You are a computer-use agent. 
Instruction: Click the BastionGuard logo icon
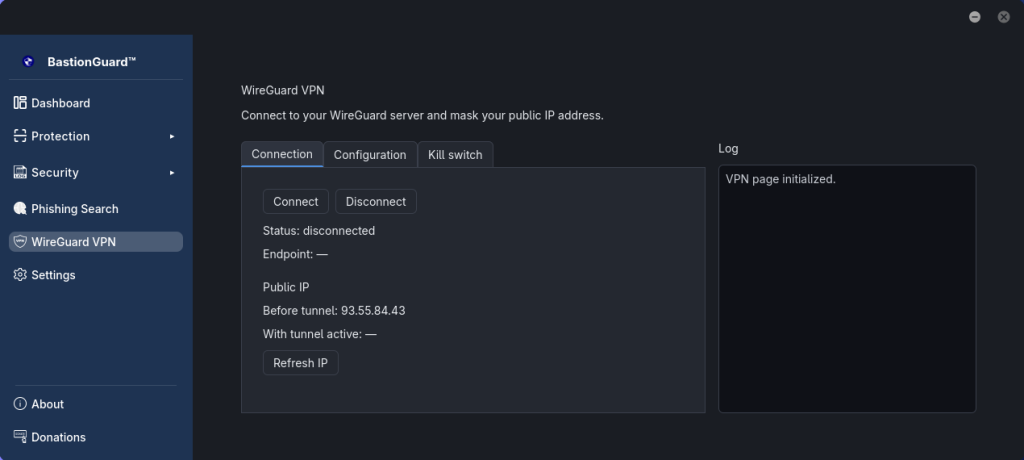coord(27,62)
